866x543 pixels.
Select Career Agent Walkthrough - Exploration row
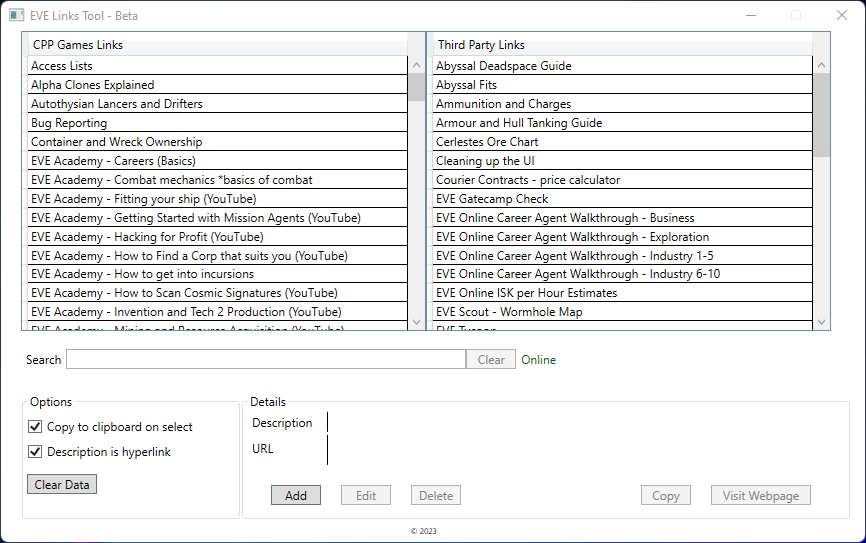[622, 236]
